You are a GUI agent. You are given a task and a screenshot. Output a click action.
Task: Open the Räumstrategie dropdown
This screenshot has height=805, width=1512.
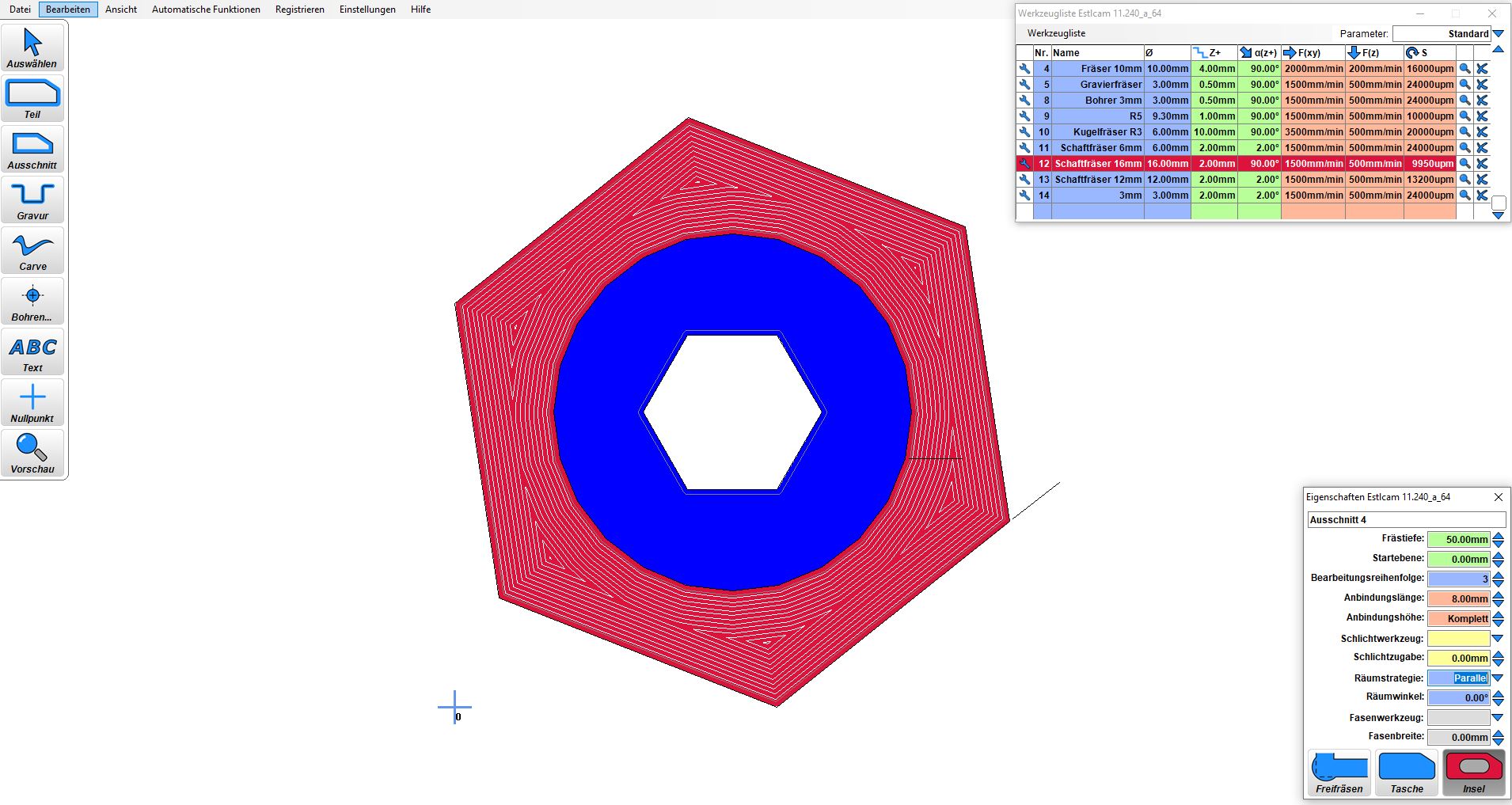pyautogui.click(x=1498, y=678)
